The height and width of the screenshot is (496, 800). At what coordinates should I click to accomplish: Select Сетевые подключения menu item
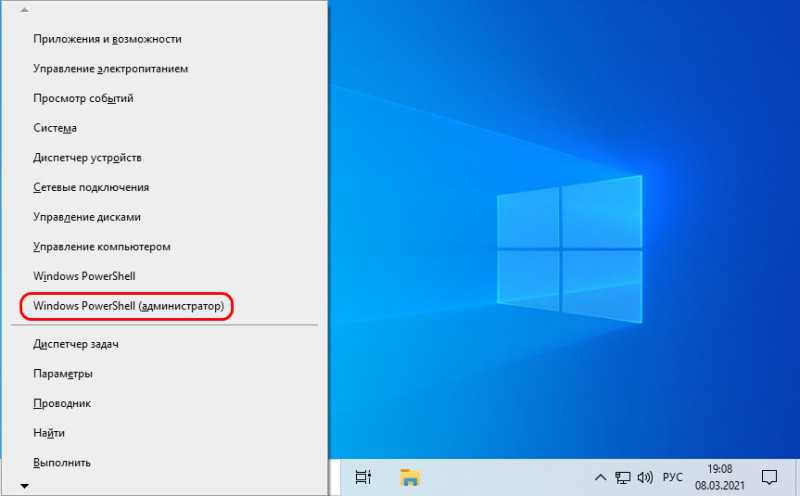click(x=164, y=187)
